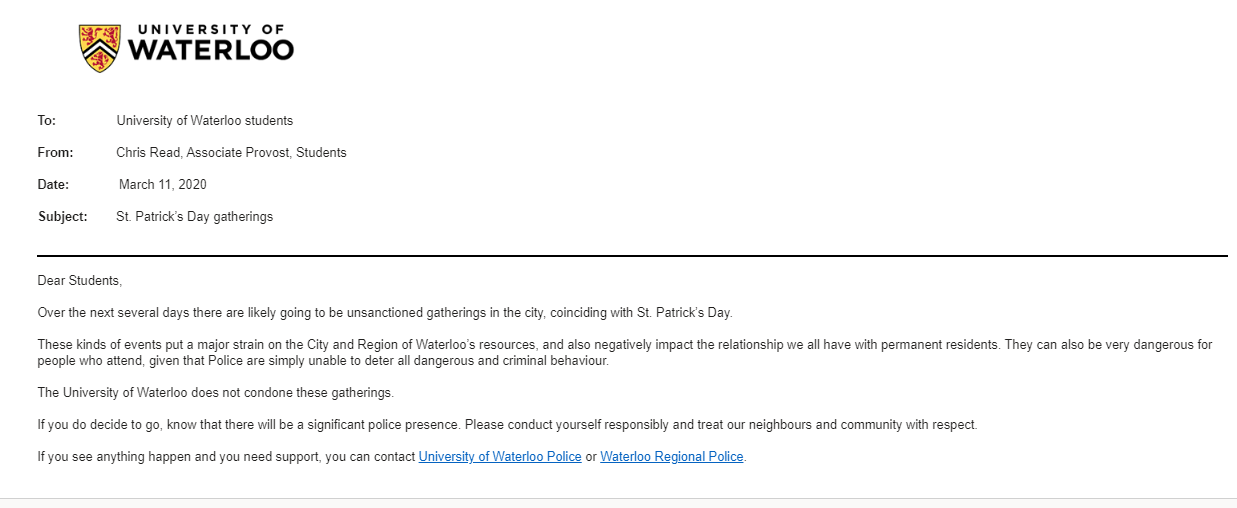
Task: Click the date 'March 11, 2020'
Action: 163,185
